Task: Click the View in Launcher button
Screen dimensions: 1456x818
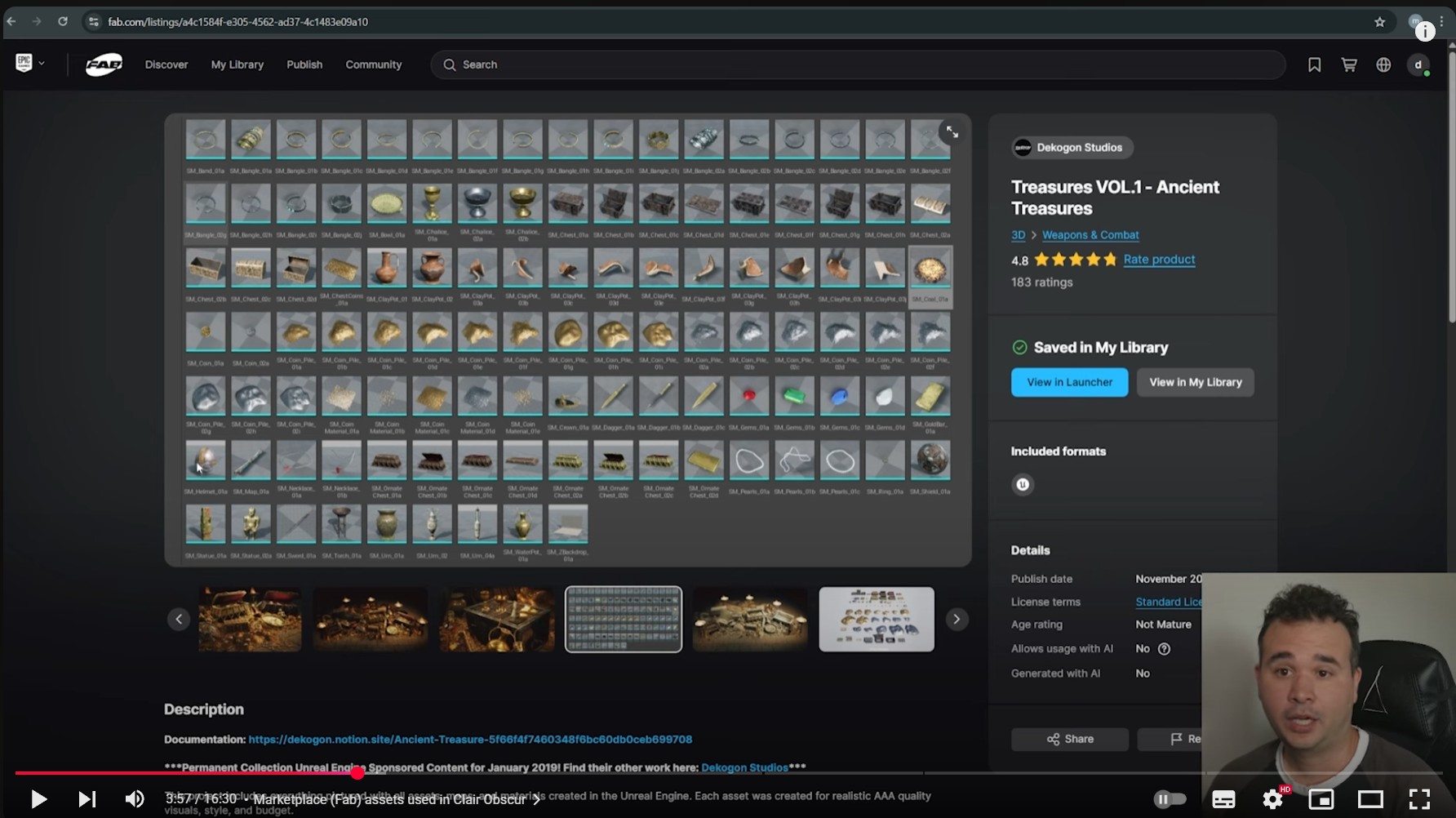Action: [1069, 382]
